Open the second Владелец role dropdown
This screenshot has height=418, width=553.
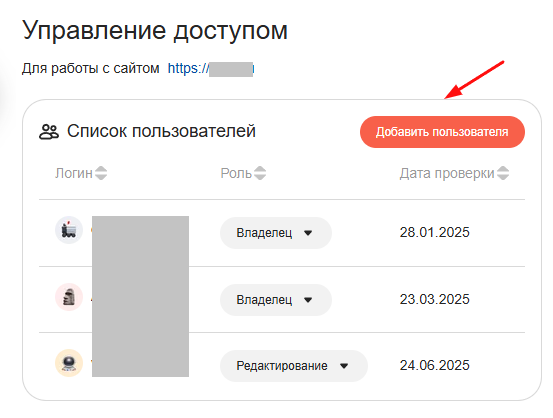tap(276, 300)
